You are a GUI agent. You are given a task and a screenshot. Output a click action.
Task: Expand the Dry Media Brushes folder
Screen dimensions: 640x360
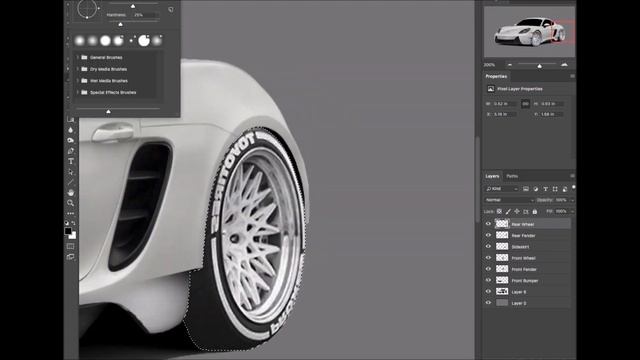[x=78, y=69]
